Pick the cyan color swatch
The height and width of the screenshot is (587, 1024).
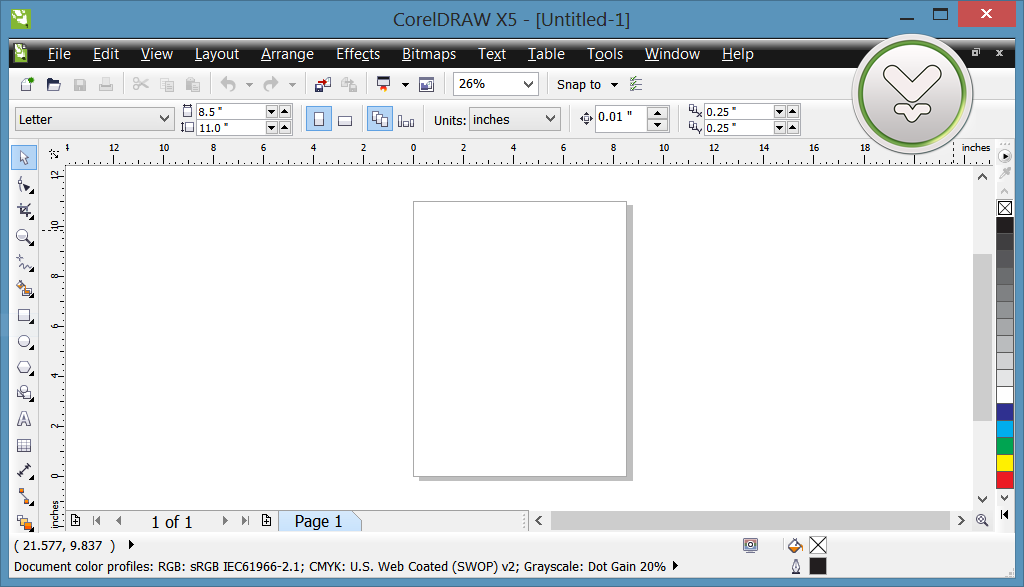click(x=1004, y=429)
